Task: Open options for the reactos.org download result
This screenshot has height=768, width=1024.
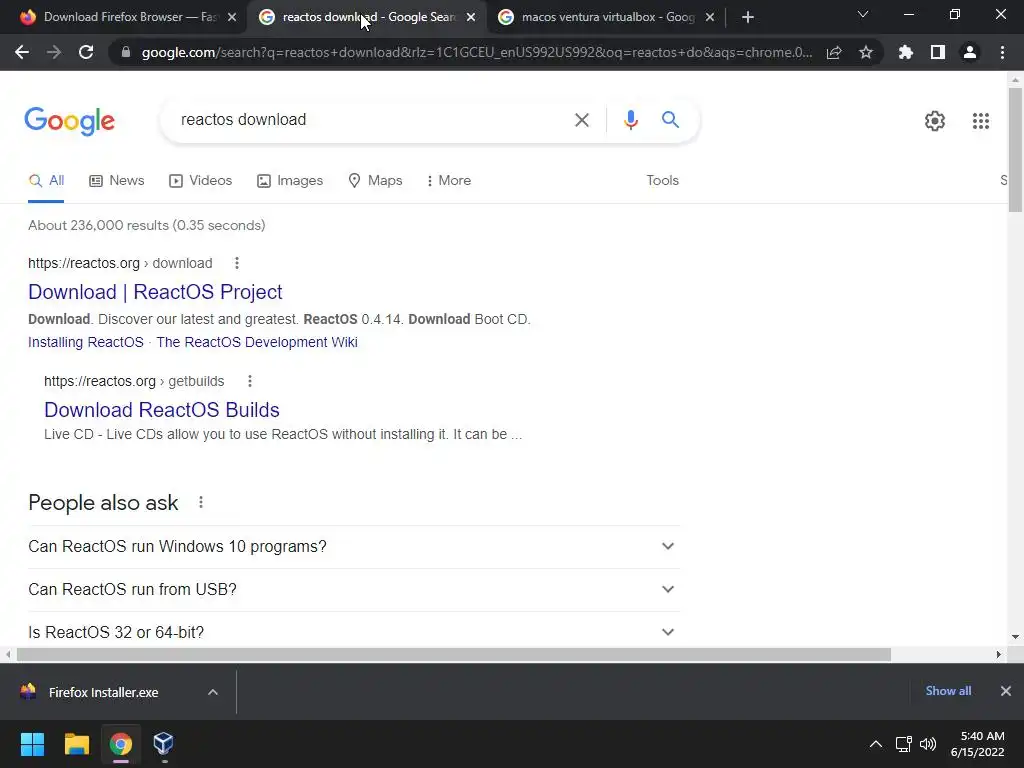Action: click(236, 263)
